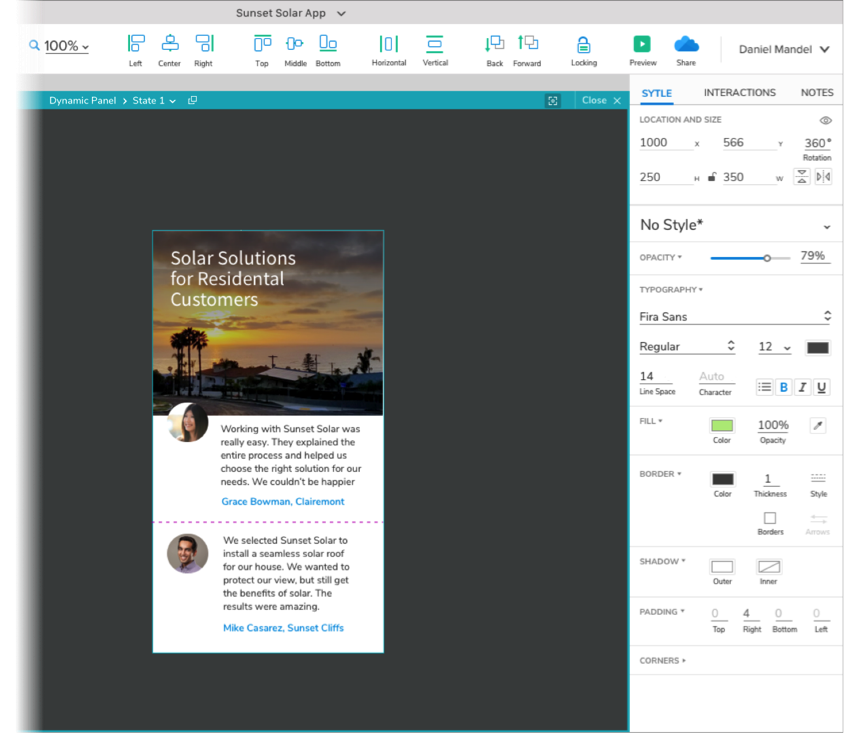Viewport: 844px width, 733px height.
Task: Open the Daniel Mandel account menu
Action: pyautogui.click(x=784, y=50)
